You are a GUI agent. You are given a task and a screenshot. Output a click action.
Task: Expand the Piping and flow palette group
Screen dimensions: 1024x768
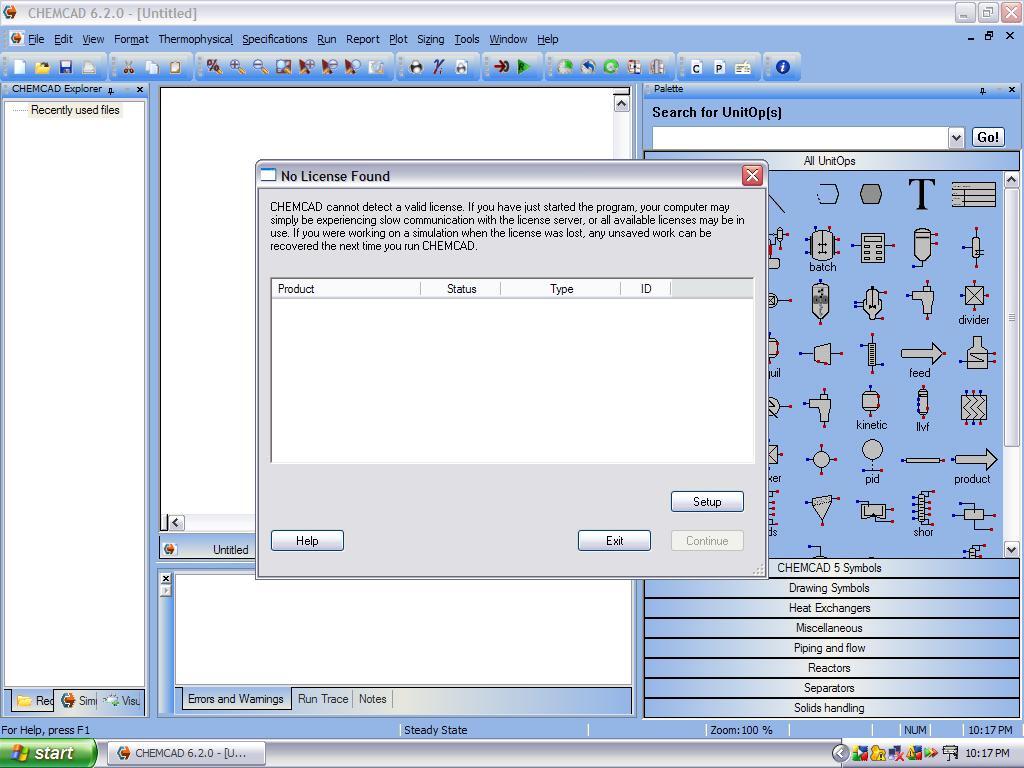(829, 648)
